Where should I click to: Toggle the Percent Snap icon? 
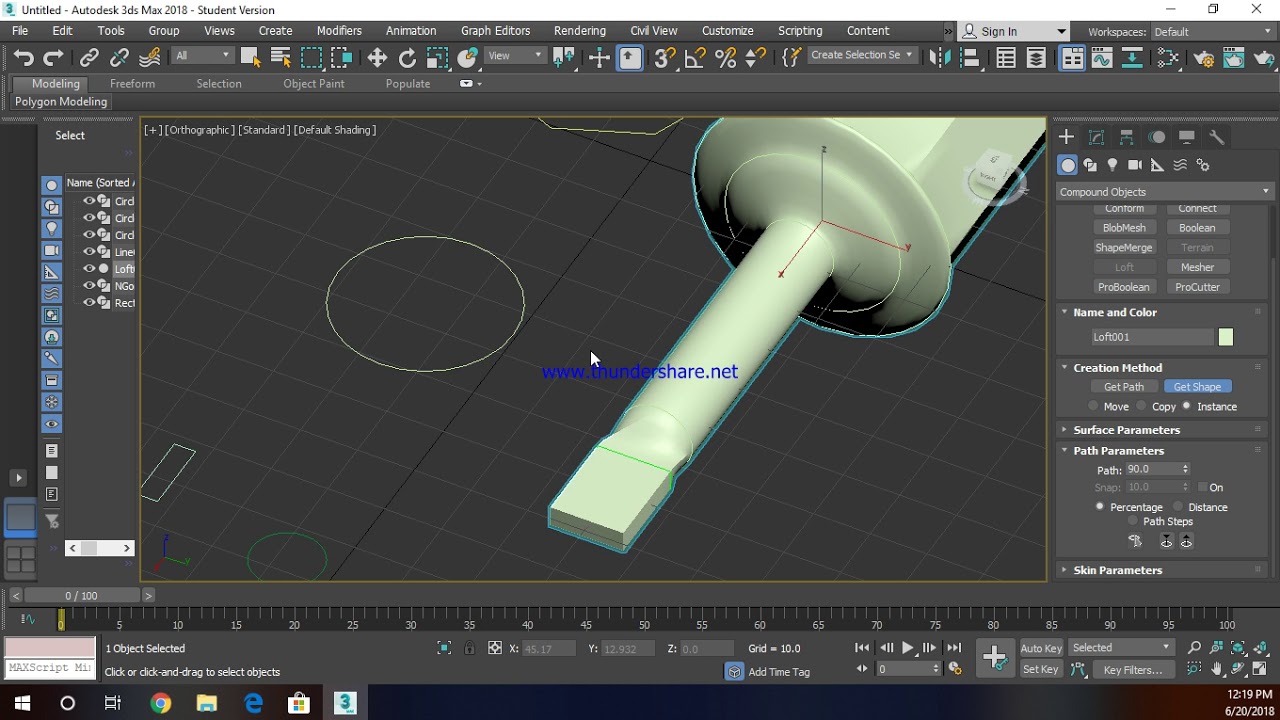[x=726, y=58]
